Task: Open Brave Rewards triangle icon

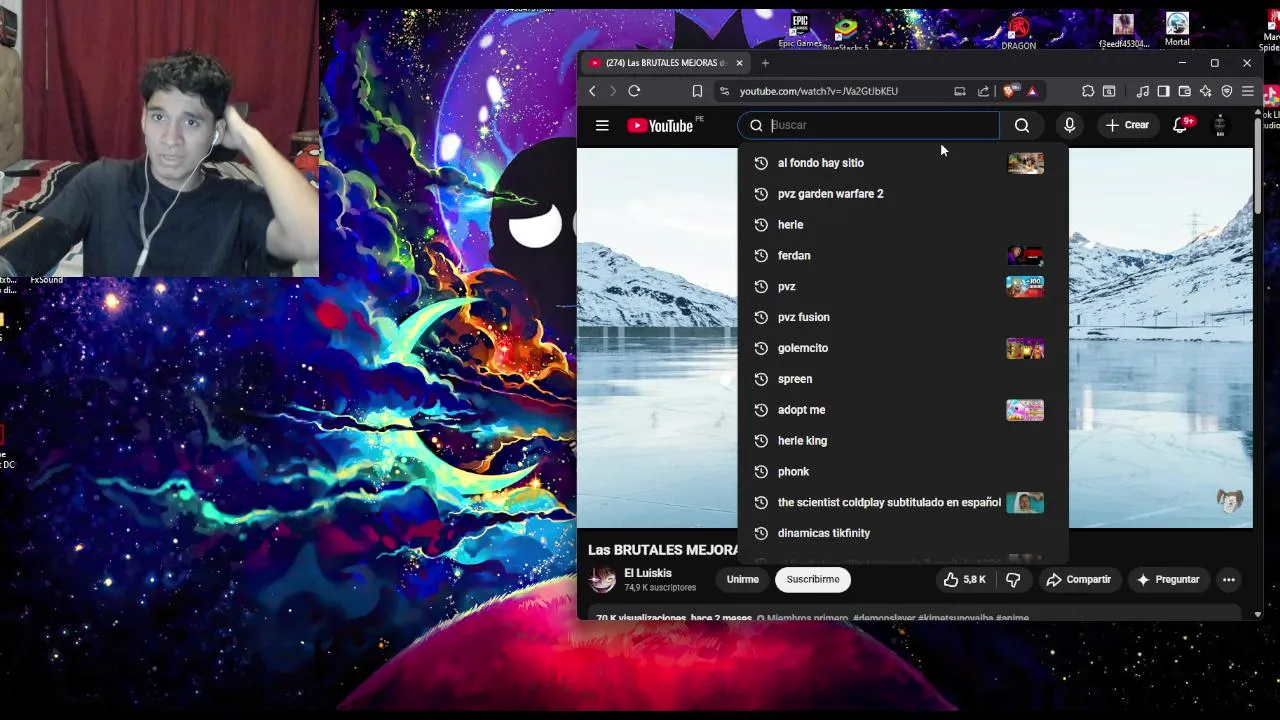Action: click(x=1032, y=91)
